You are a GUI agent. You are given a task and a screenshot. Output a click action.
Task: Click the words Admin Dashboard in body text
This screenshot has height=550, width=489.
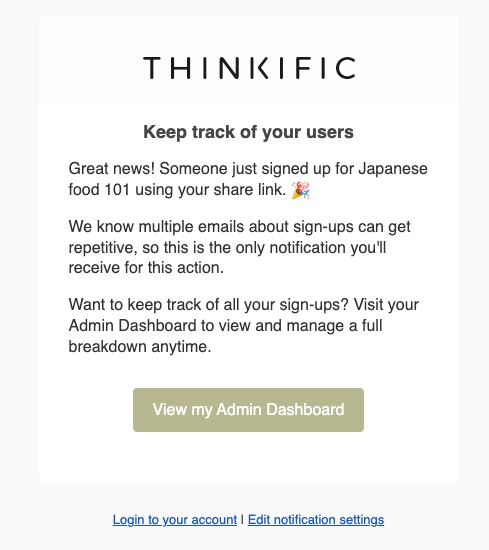point(132,326)
